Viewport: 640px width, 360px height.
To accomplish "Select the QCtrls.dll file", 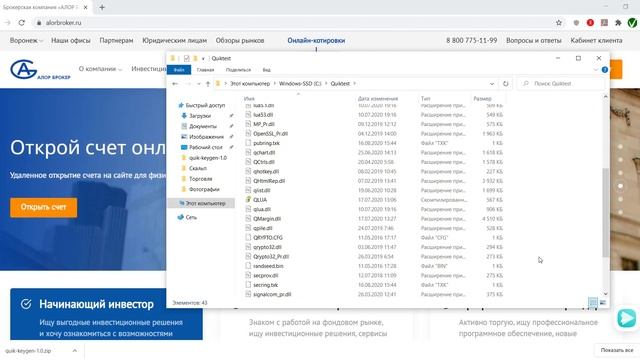I will (x=264, y=162).
